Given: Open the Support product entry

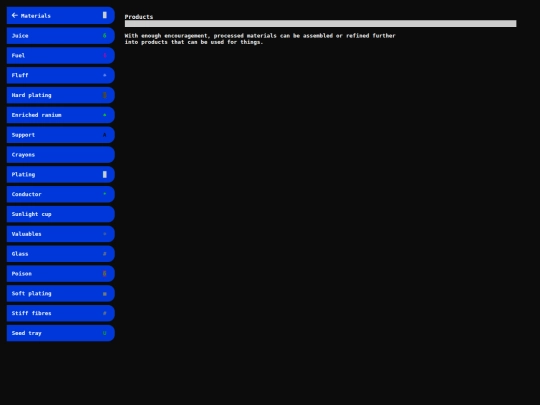Looking at the screenshot, I should (x=61, y=135).
